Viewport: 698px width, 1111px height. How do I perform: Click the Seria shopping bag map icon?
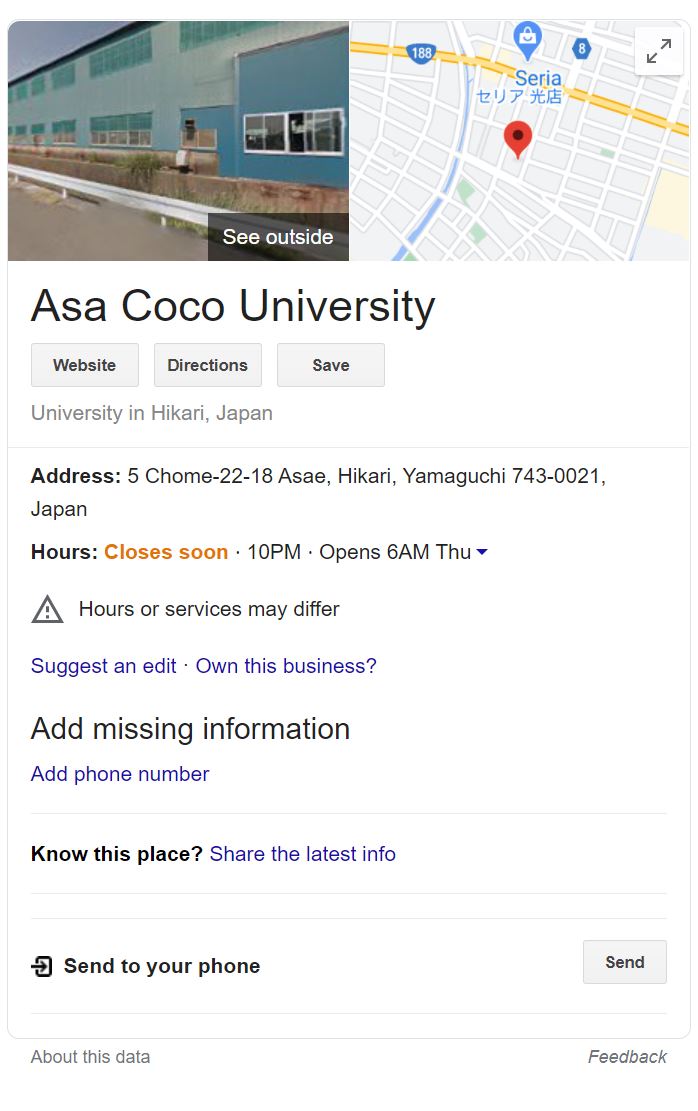click(527, 39)
